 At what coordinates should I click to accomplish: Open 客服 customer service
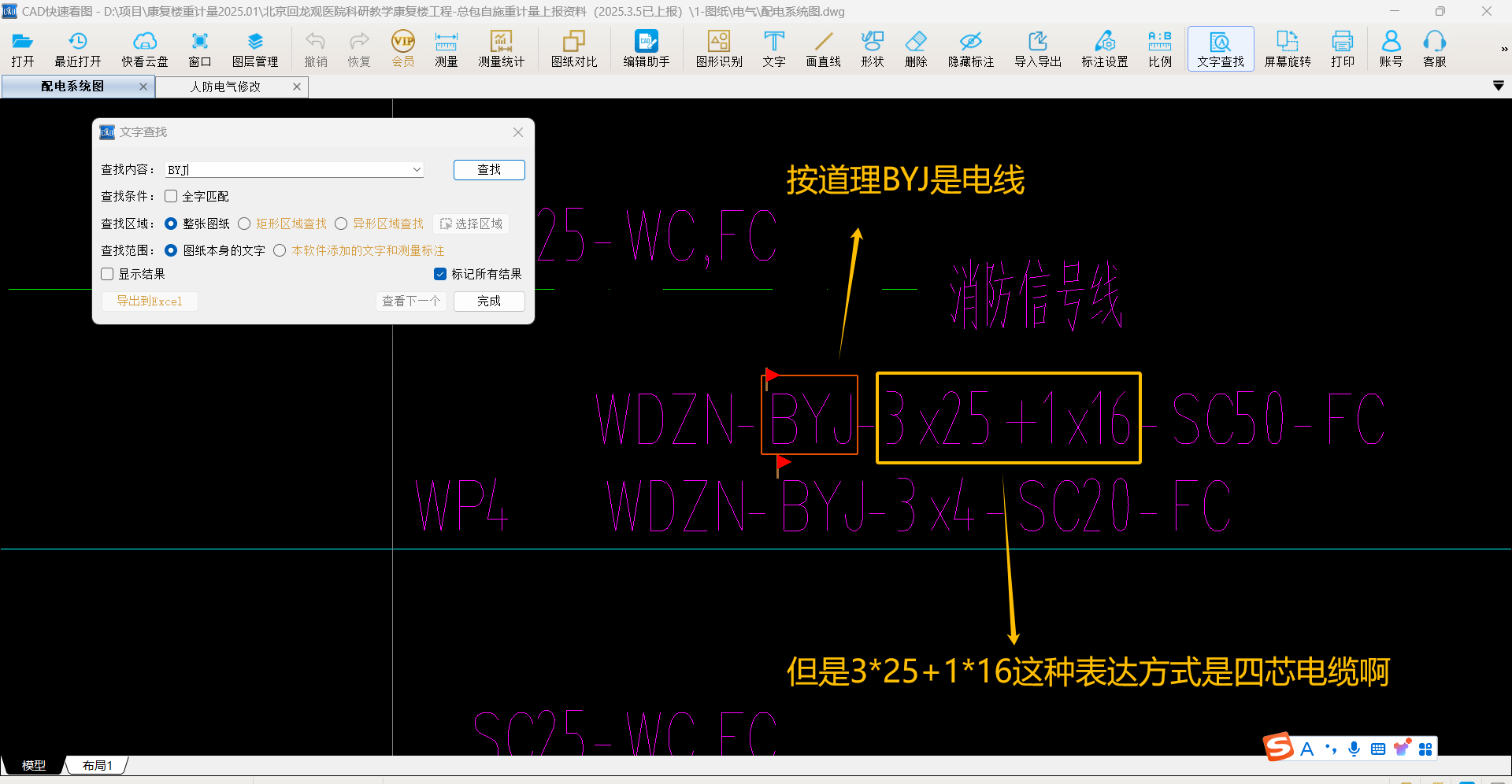coord(1435,49)
